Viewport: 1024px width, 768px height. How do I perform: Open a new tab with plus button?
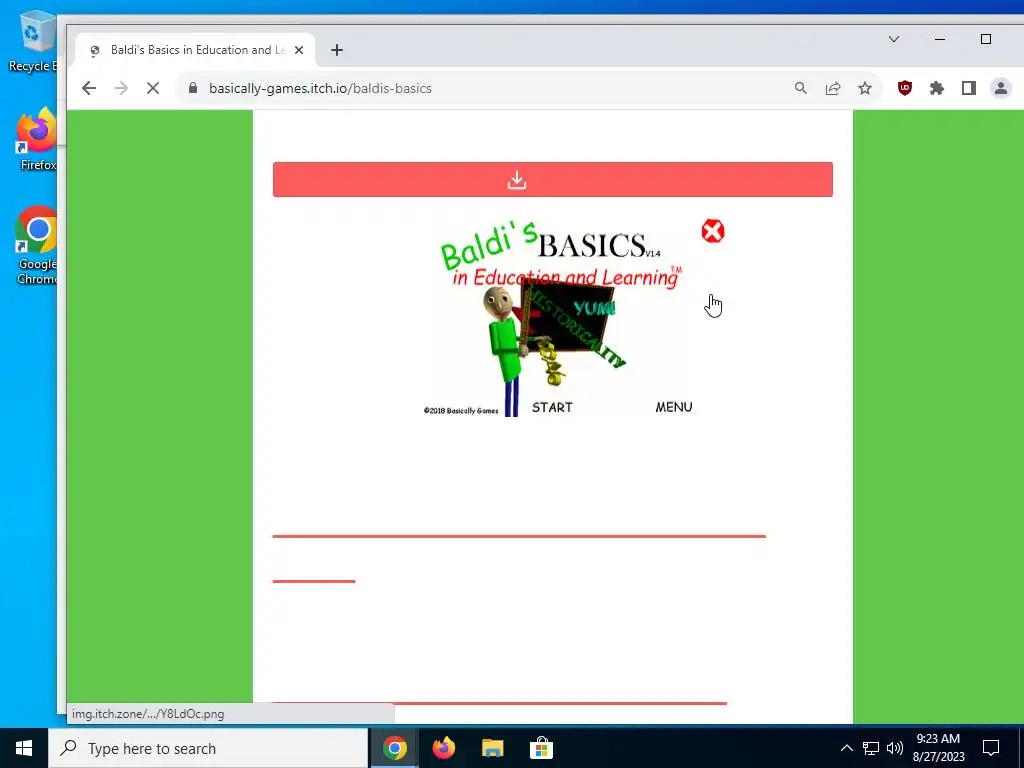coord(337,50)
